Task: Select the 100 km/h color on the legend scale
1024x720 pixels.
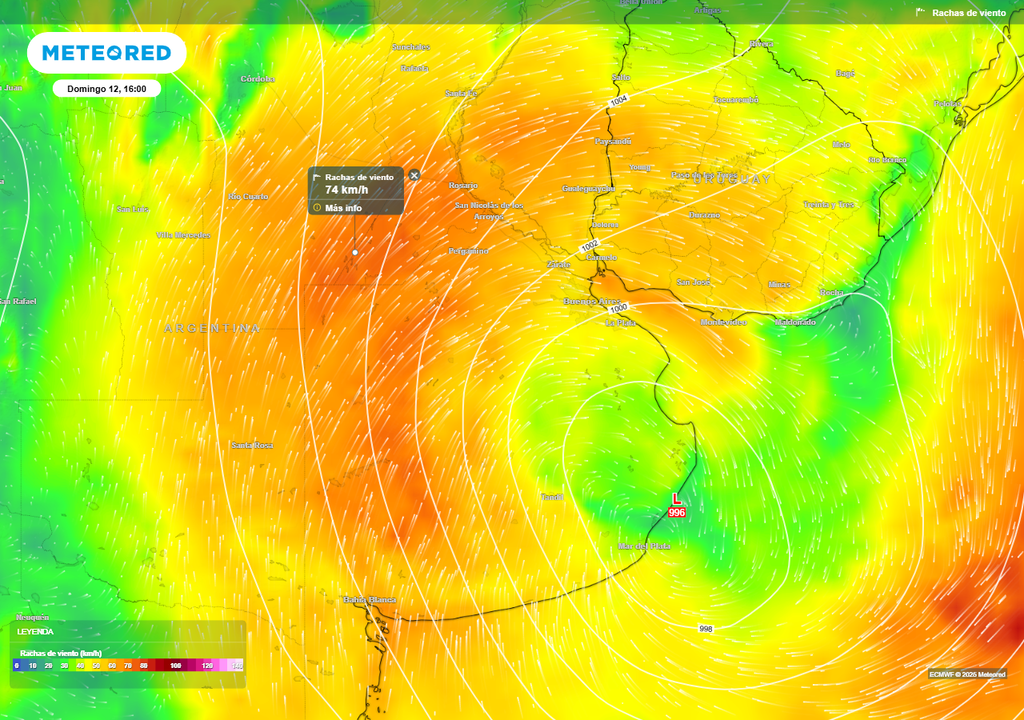Action: (x=175, y=666)
